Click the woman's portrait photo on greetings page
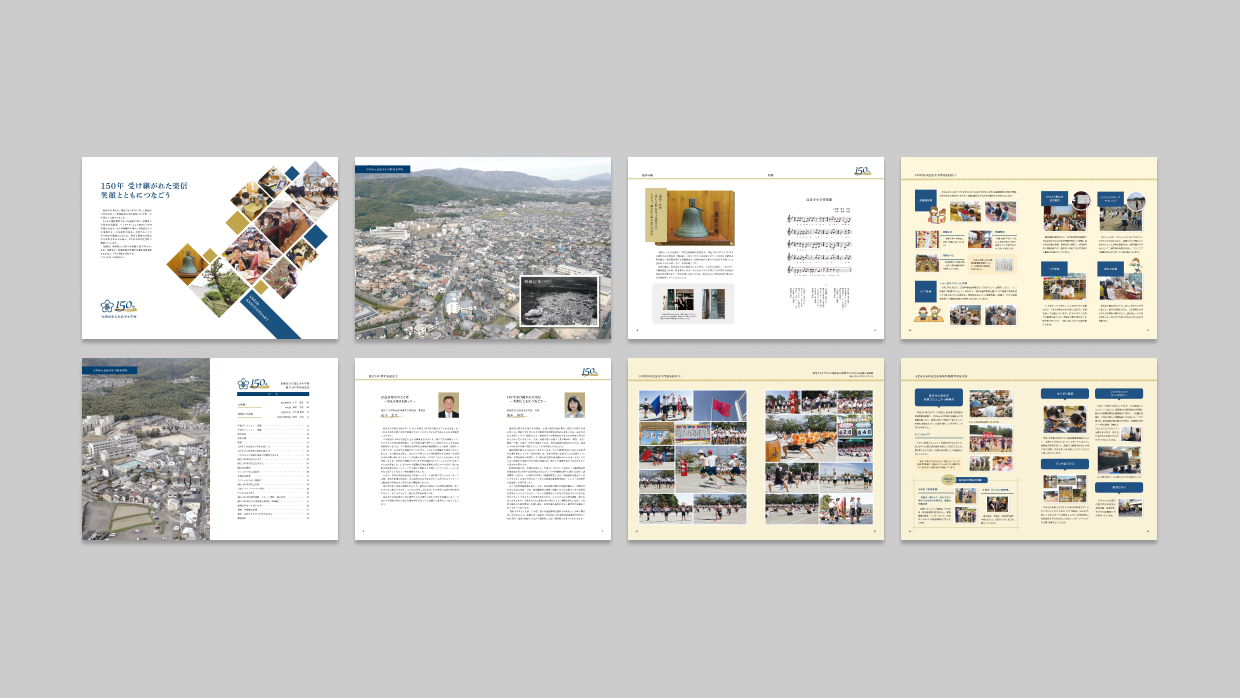Image resolution: width=1240 pixels, height=698 pixels. (574, 404)
